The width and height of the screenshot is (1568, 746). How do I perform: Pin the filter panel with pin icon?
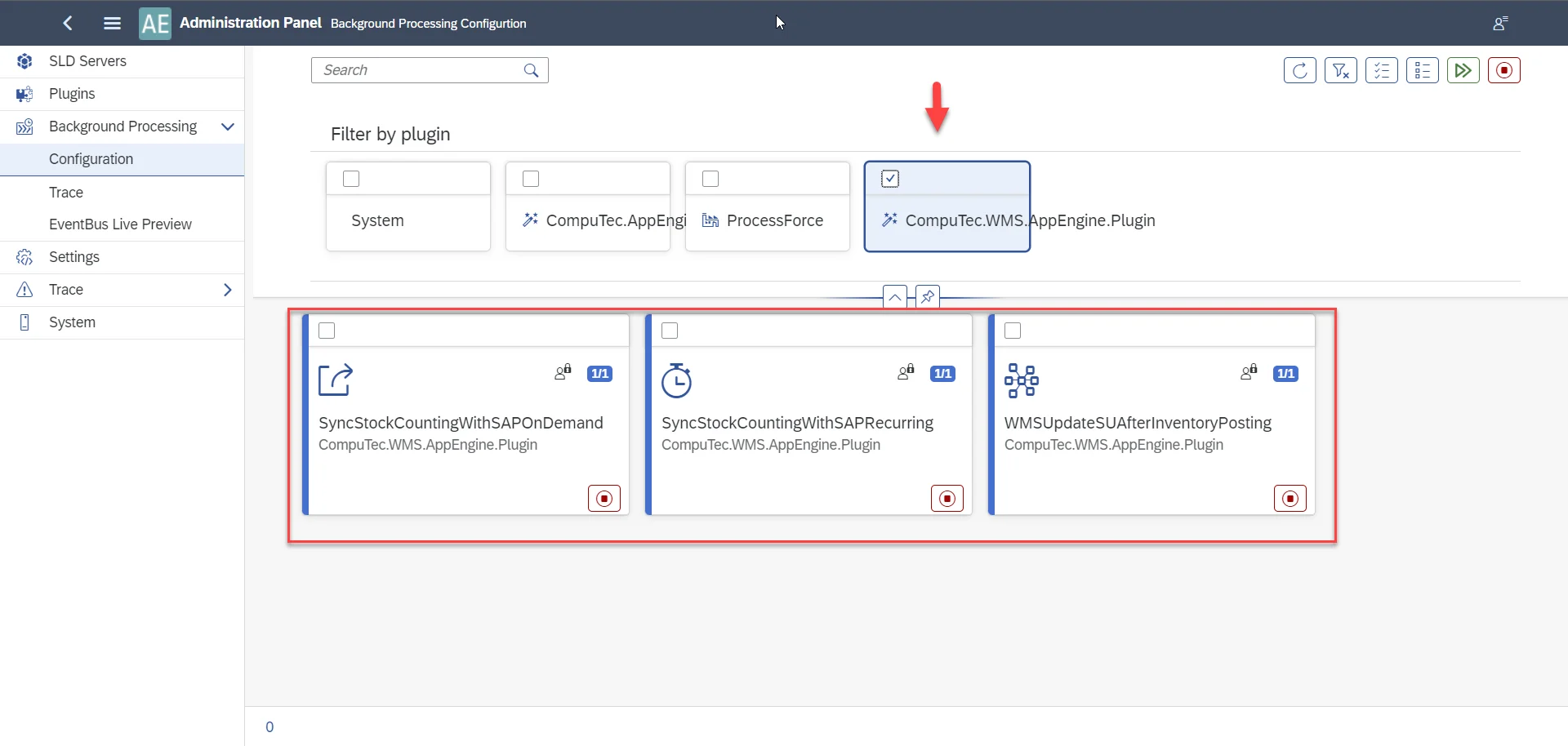(928, 296)
